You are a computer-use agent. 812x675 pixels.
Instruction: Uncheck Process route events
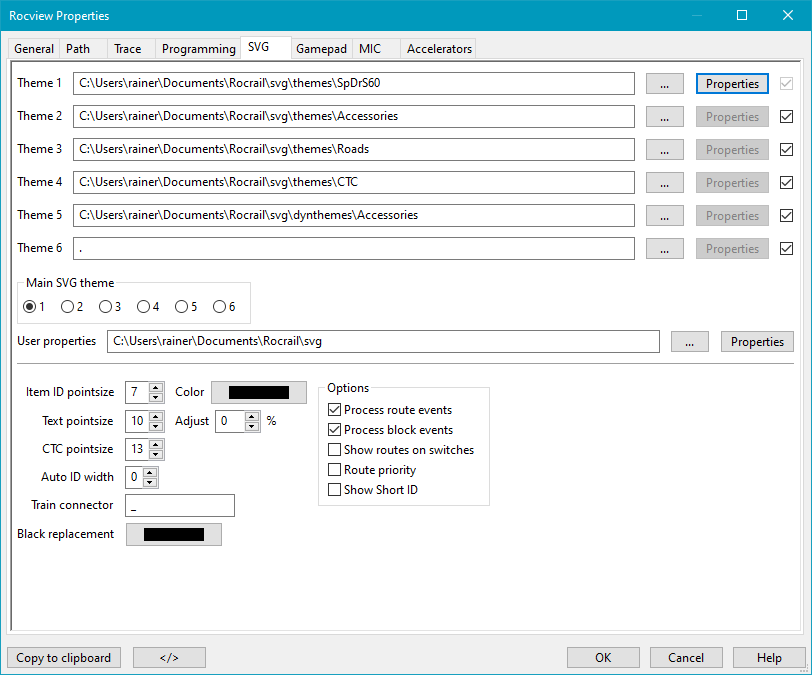click(335, 410)
